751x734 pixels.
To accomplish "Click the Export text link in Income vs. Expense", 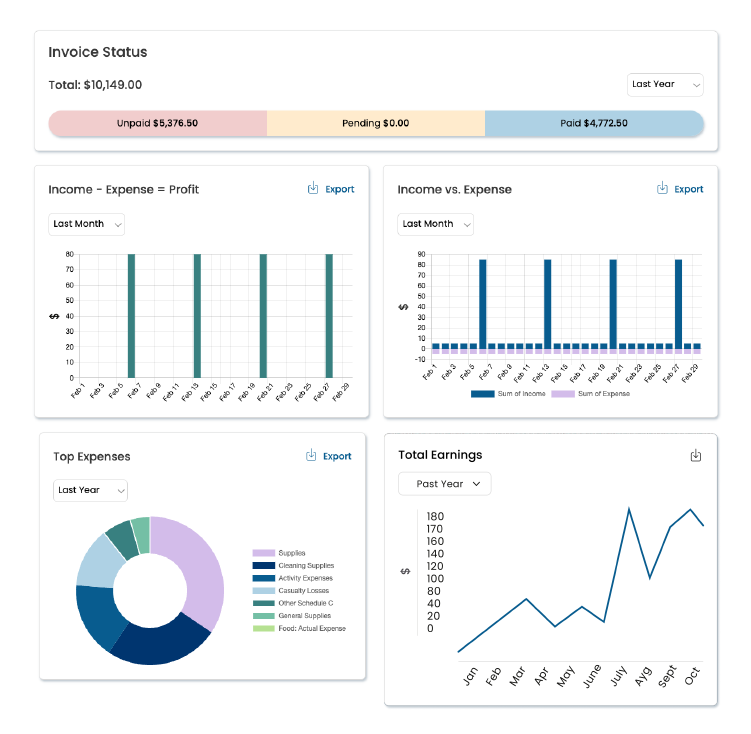I will pos(689,189).
